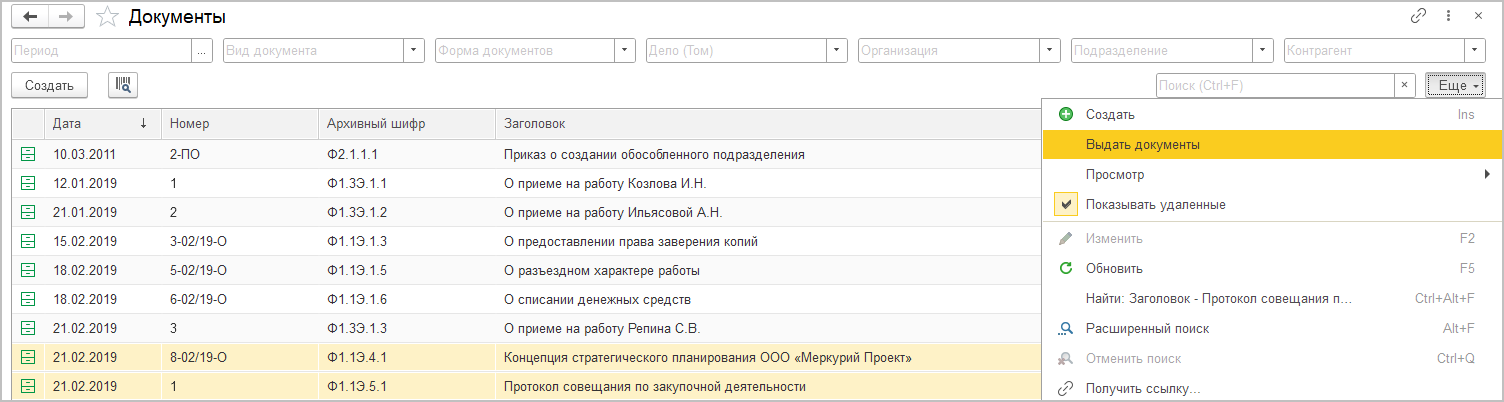Viewport: 1504px width, 402px height.
Task: Open the Просмотр submenu
Action: click(x=1115, y=175)
